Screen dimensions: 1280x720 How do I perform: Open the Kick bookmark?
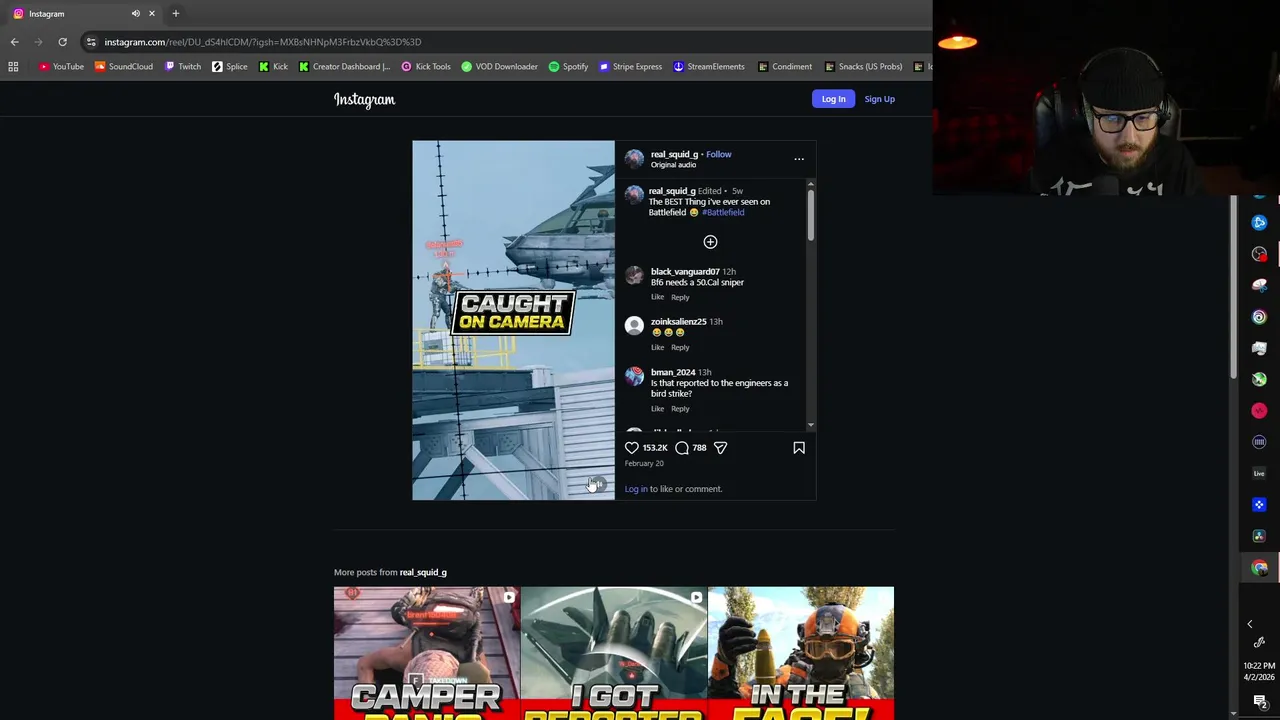coord(273,66)
